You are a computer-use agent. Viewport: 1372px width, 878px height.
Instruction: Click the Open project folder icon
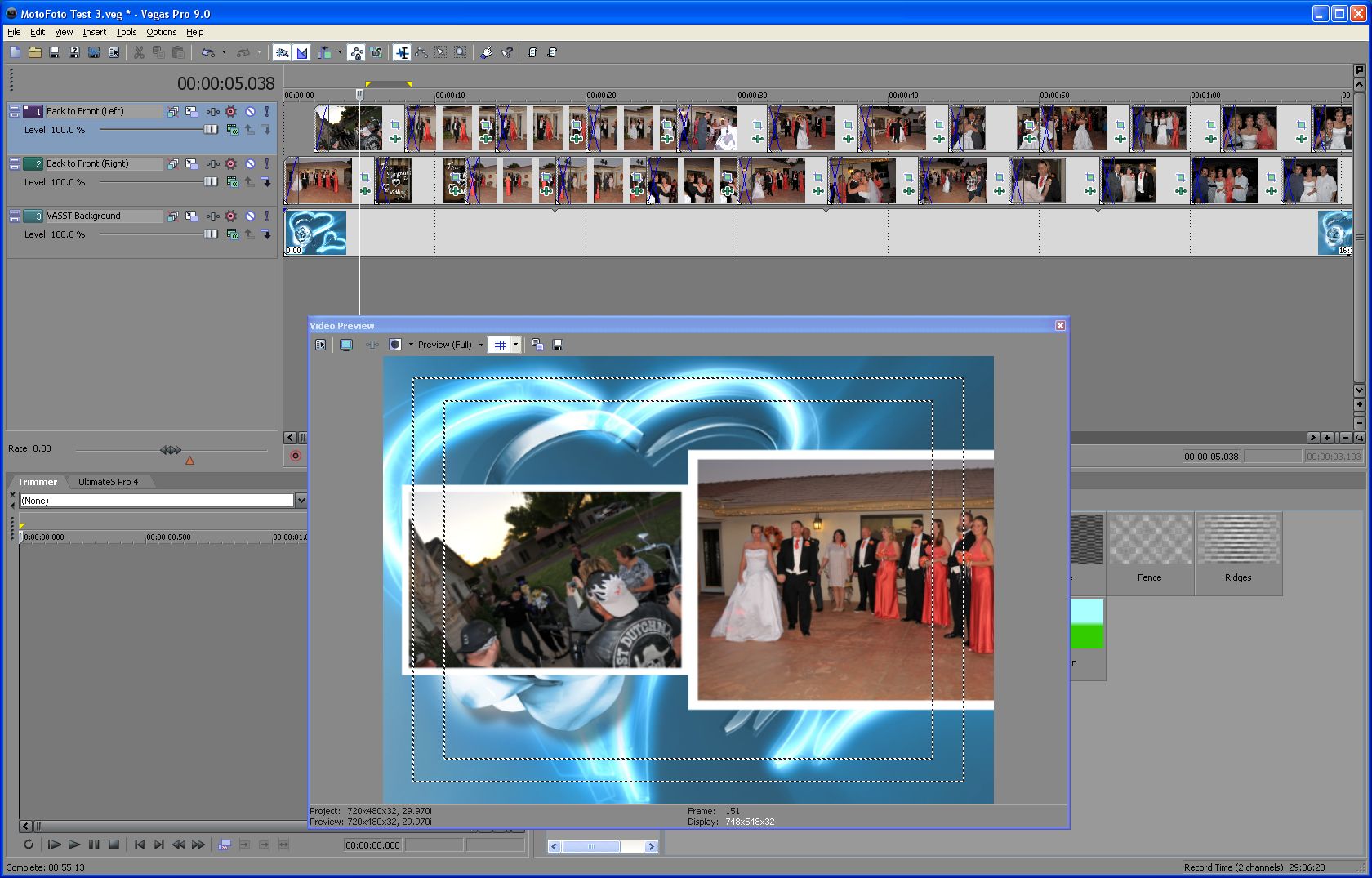click(x=34, y=52)
